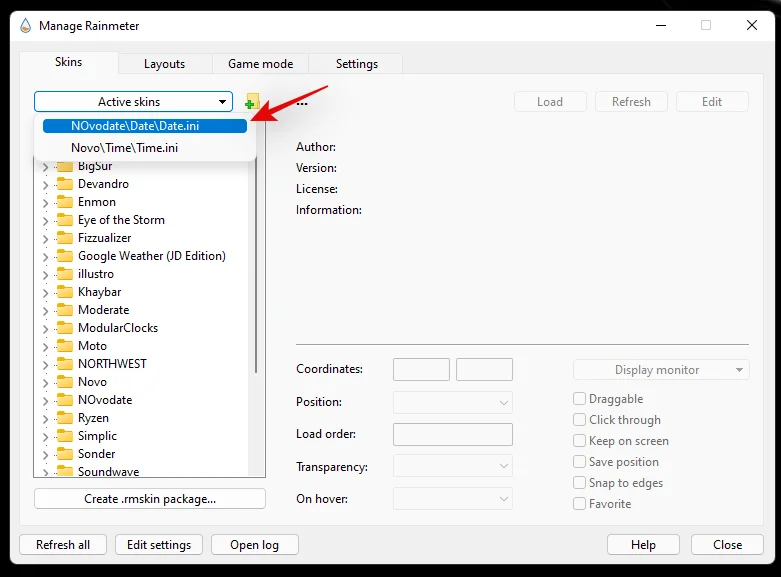Open the Active skins dropdown
781x577 pixels.
point(133,102)
